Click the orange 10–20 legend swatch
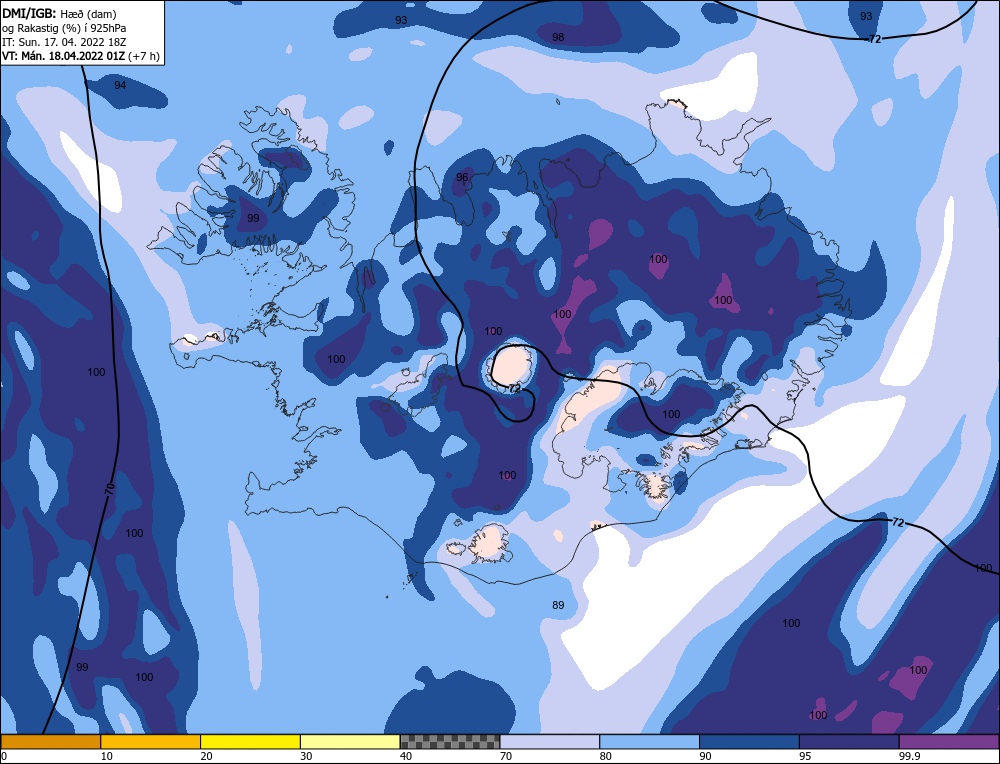 151,741
